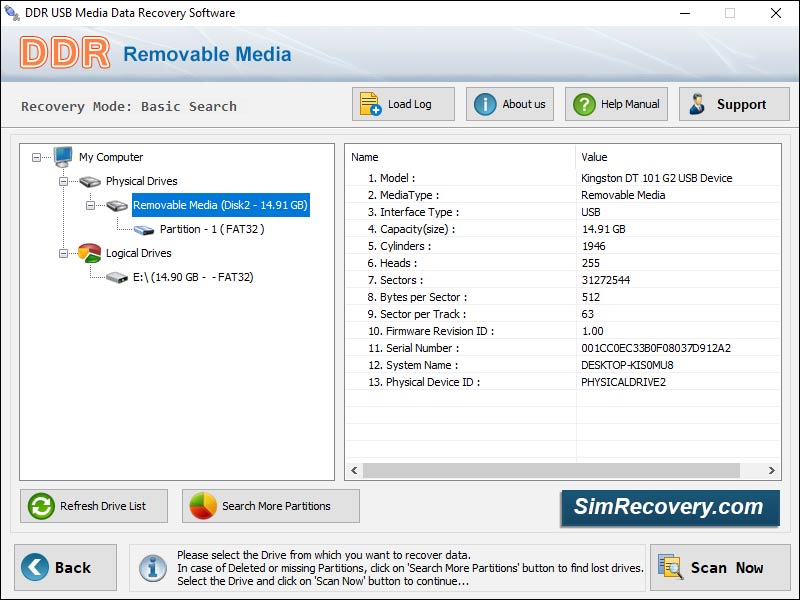Click the Back blue arrow icon
The height and width of the screenshot is (600, 800).
coord(33,567)
